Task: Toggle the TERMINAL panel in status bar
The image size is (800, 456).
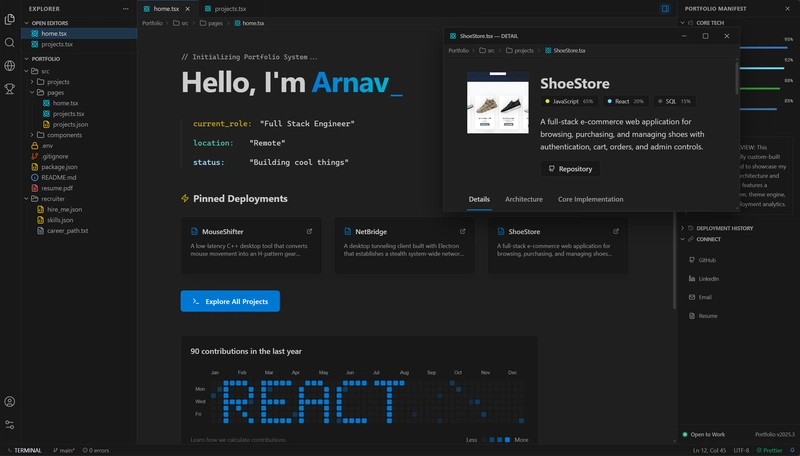Action: (x=23, y=450)
